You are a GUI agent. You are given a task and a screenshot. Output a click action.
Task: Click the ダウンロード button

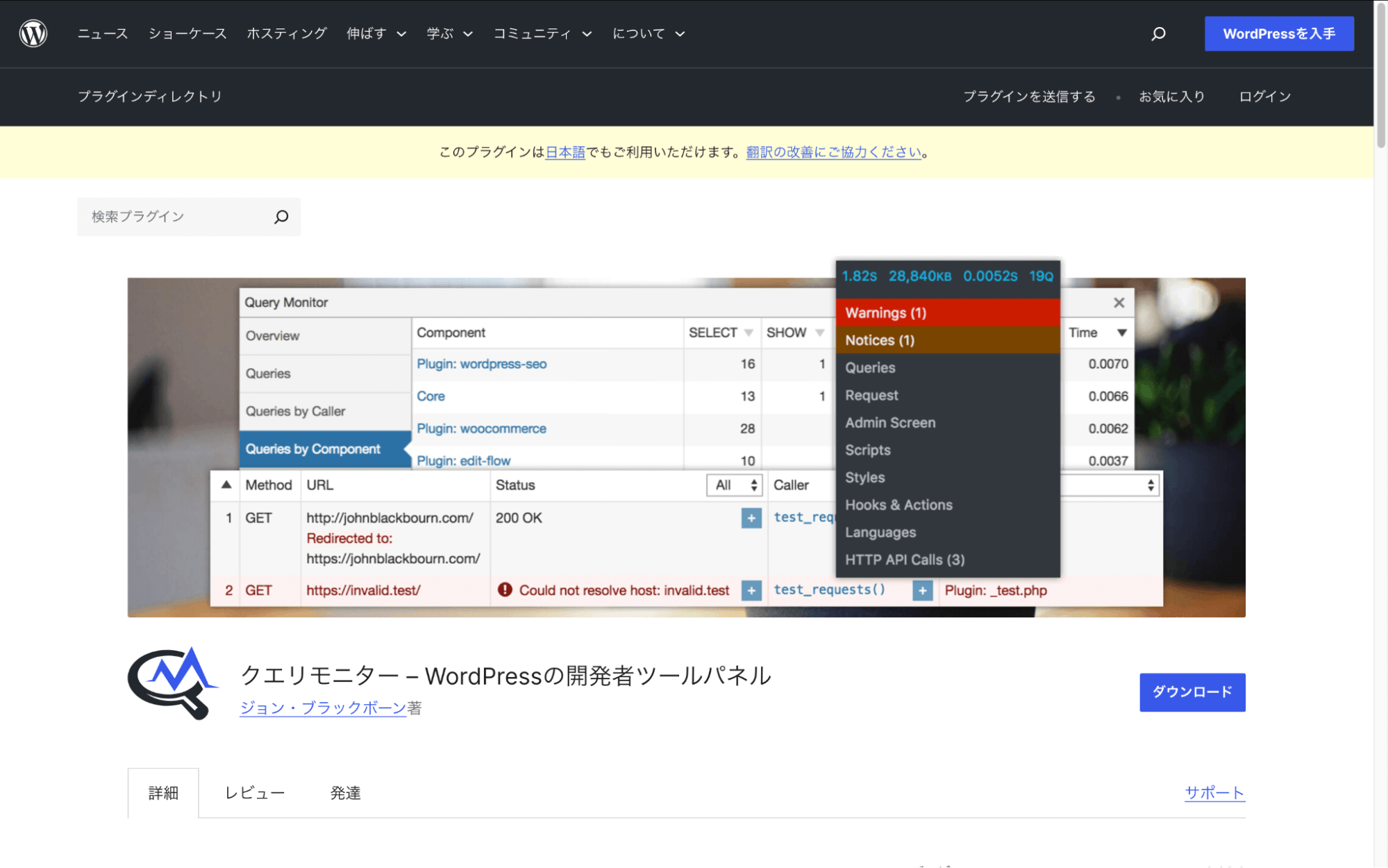pyautogui.click(x=1191, y=692)
